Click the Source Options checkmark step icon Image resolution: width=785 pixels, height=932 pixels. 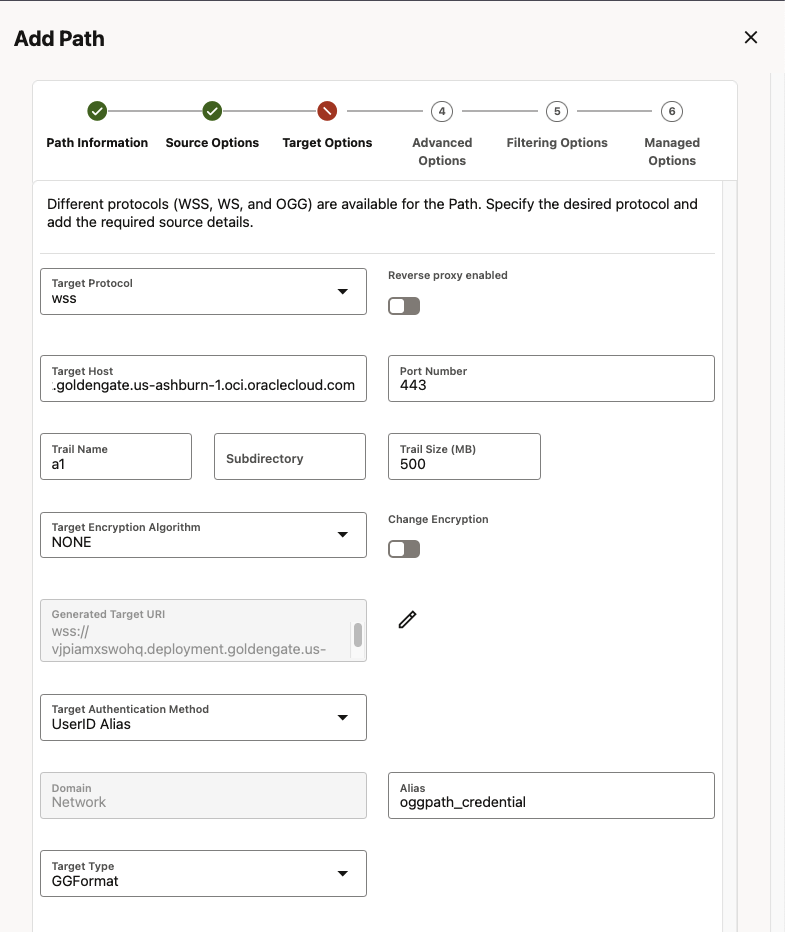212,111
